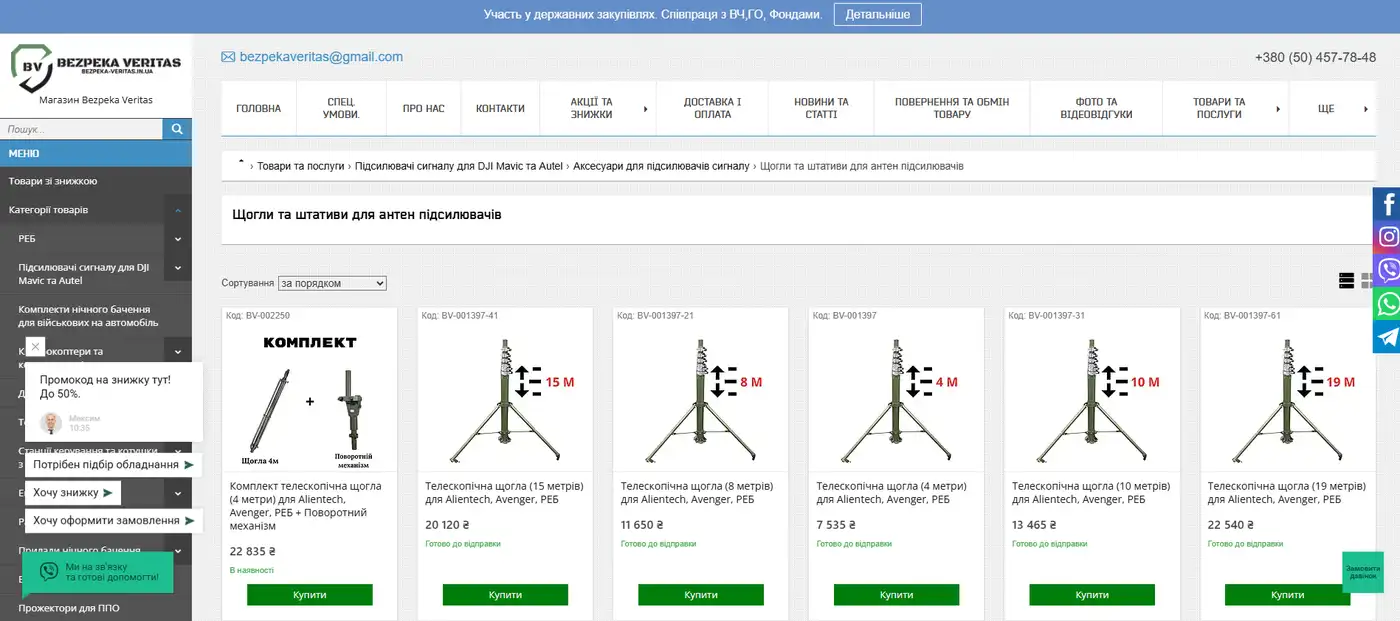Click the Потрібен підбір обладнання chat option
1400x621 pixels.
114,465
